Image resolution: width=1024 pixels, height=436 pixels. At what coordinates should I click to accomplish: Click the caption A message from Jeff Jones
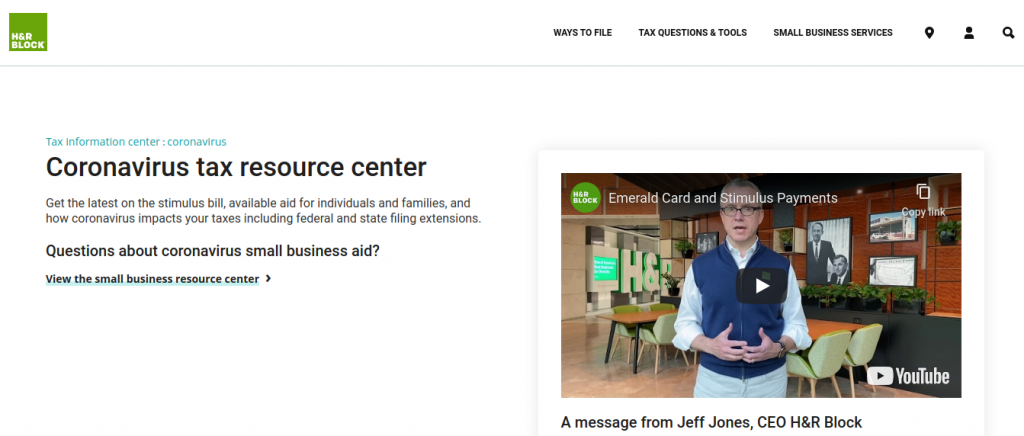coord(711,422)
